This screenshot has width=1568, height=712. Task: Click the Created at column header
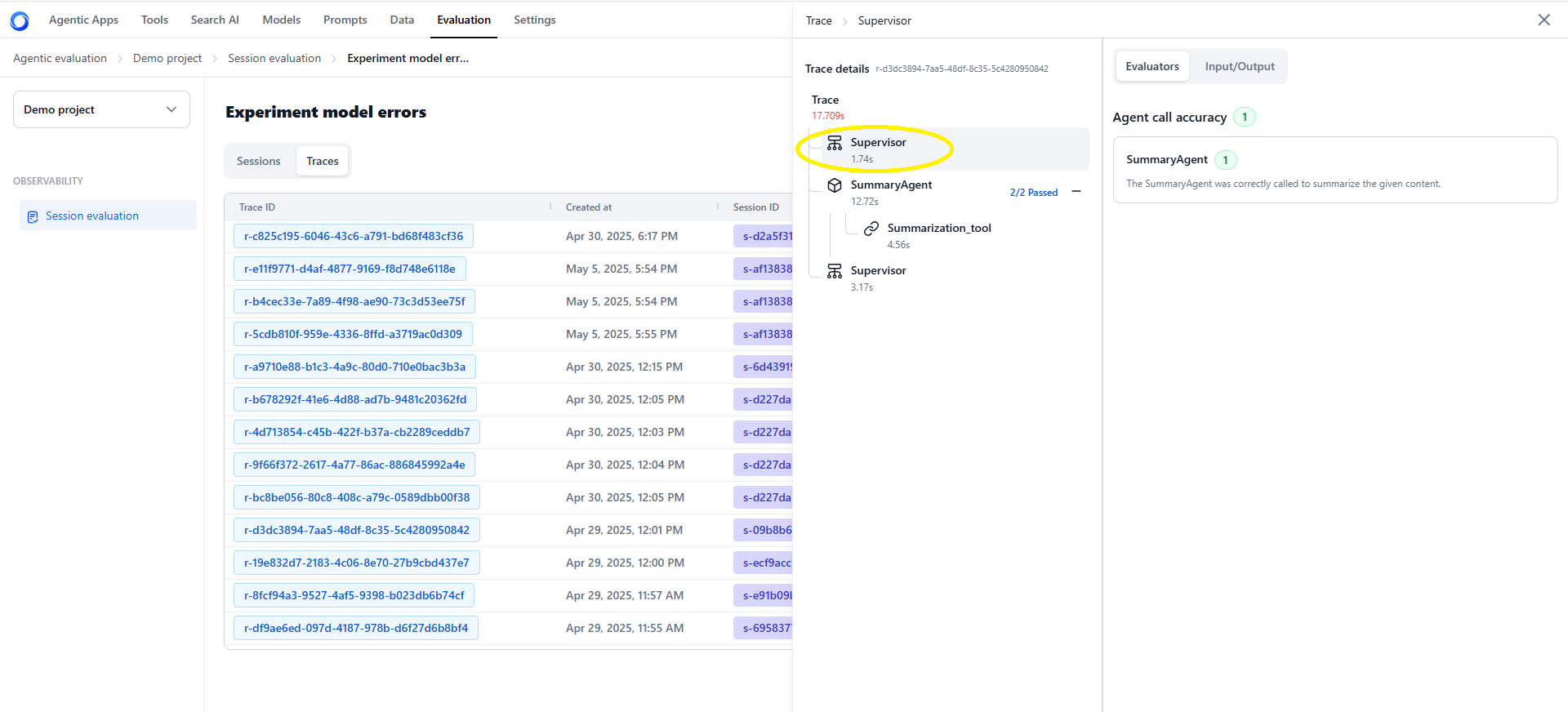pyautogui.click(x=589, y=207)
